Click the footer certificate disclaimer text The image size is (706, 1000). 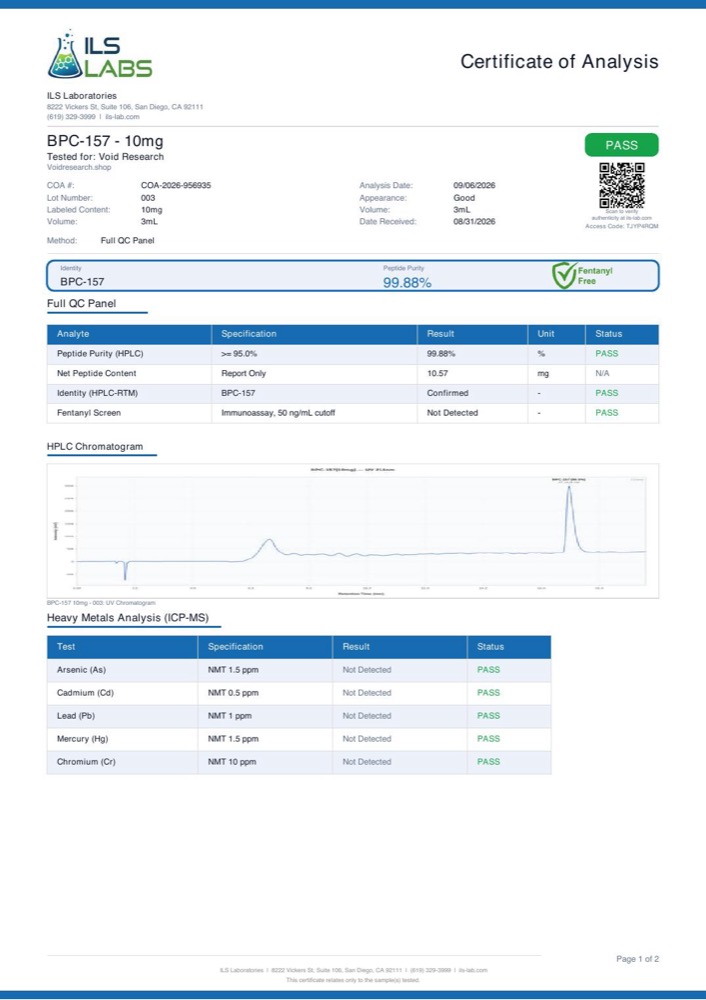click(353, 980)
